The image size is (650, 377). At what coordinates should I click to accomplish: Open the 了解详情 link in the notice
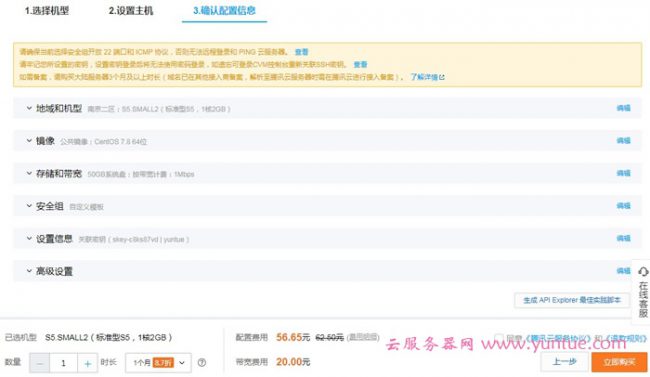pos(424,77)
